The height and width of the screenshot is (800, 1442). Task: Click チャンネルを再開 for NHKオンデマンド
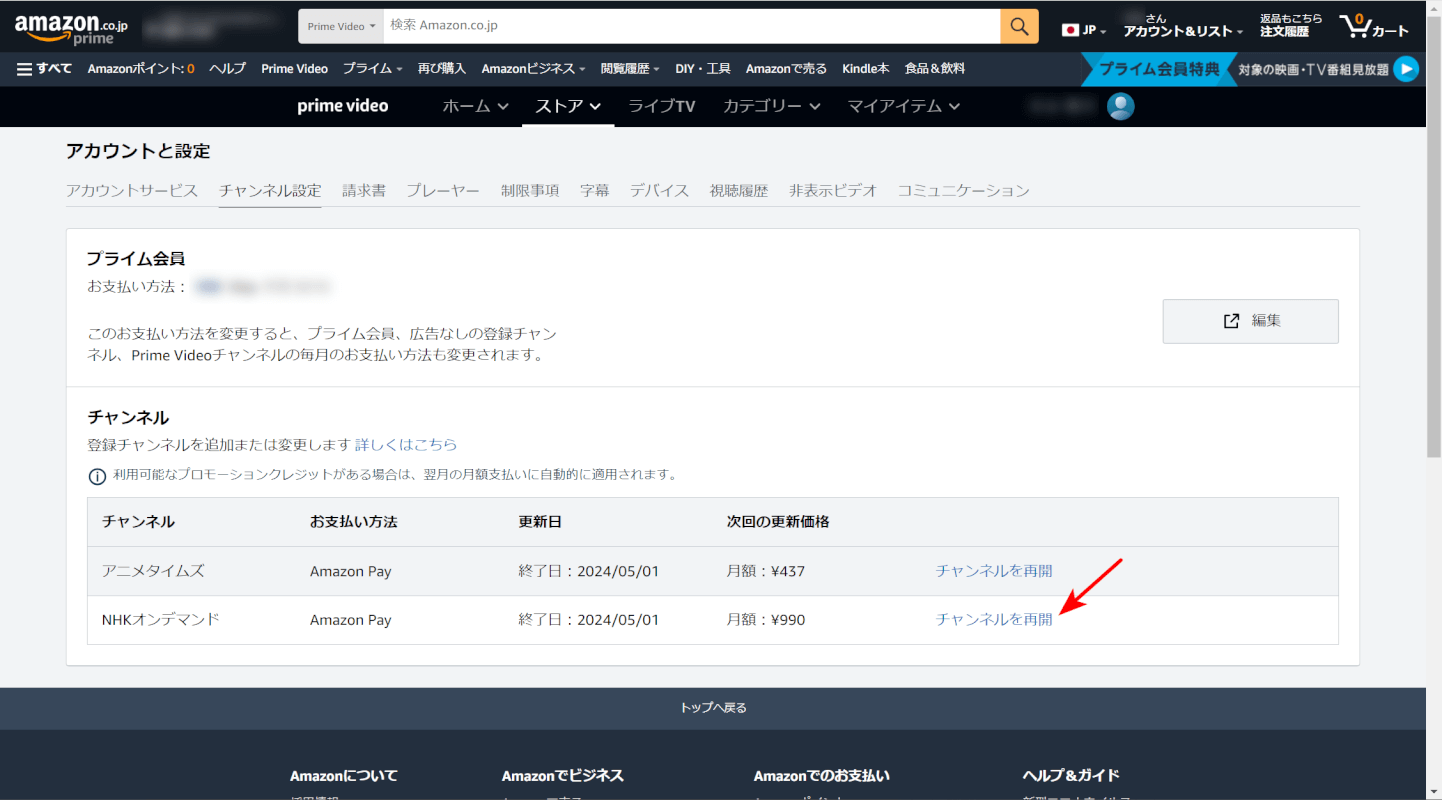click(x=994, y=620)
